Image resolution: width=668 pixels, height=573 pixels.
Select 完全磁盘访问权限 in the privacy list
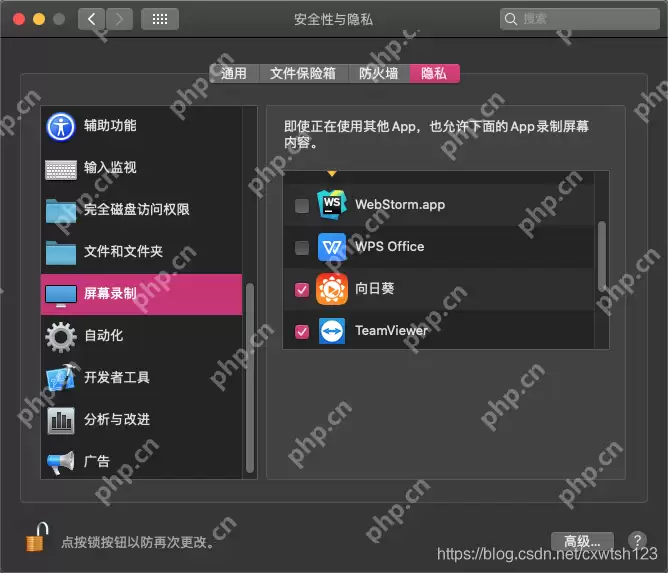141,210
